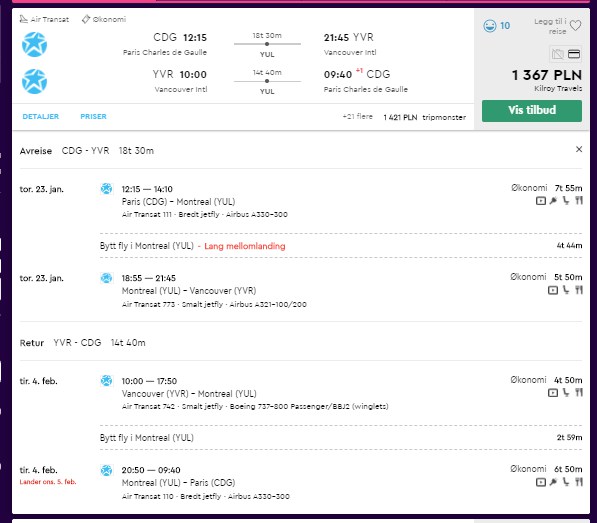597x523 pixels.
Task: Click the Økonomi ticket class tag icon
Action: pyautogui.click(x=86, y=19)
